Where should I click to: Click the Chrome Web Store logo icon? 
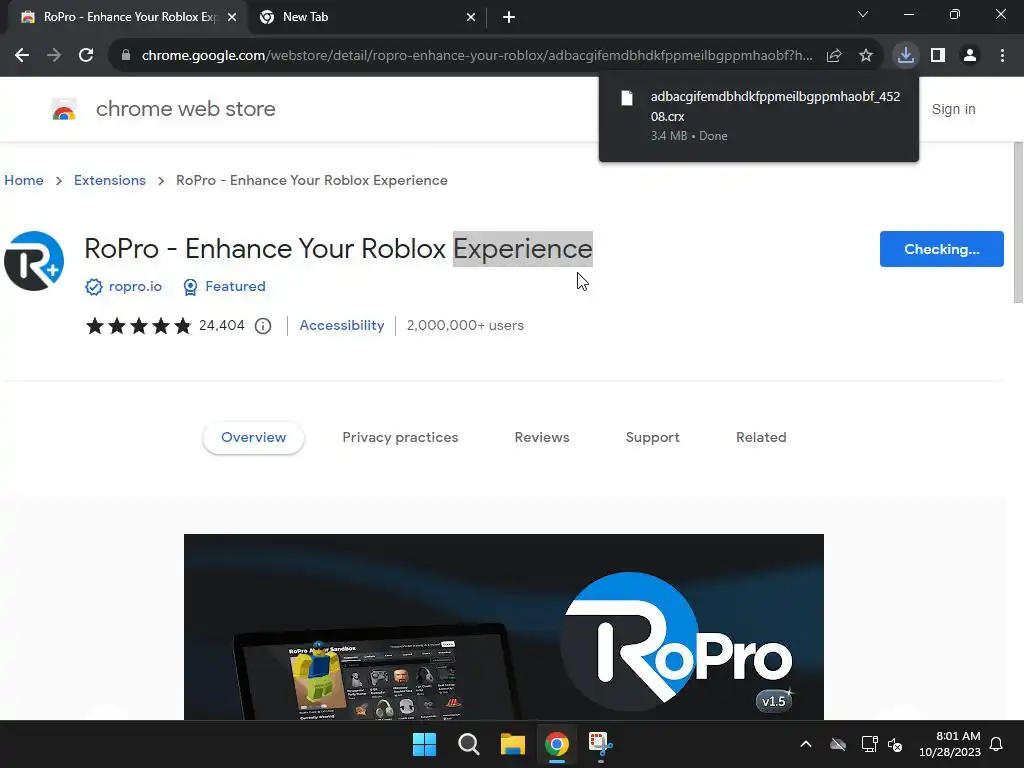(64, 109)
